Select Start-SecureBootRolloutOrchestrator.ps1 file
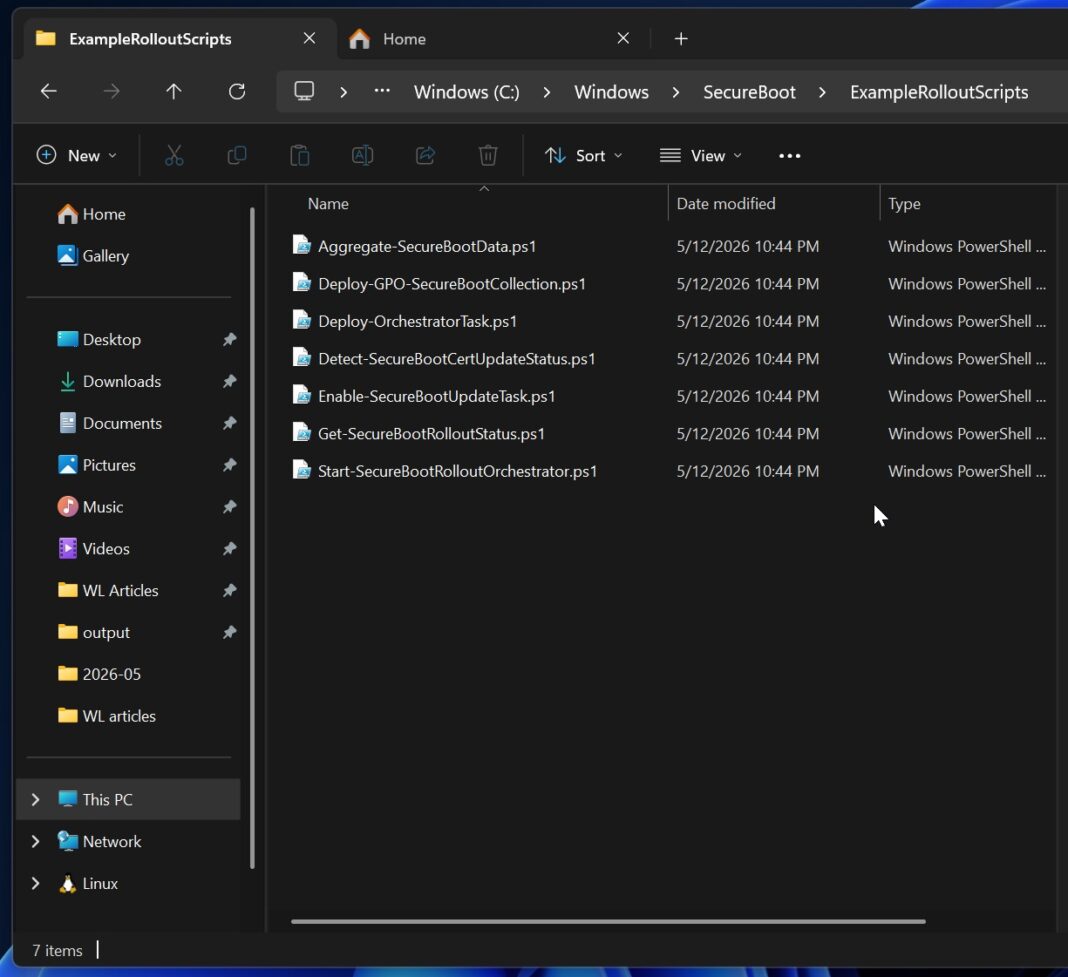This screenshot has width=1068, height=977. coord(457,471)
